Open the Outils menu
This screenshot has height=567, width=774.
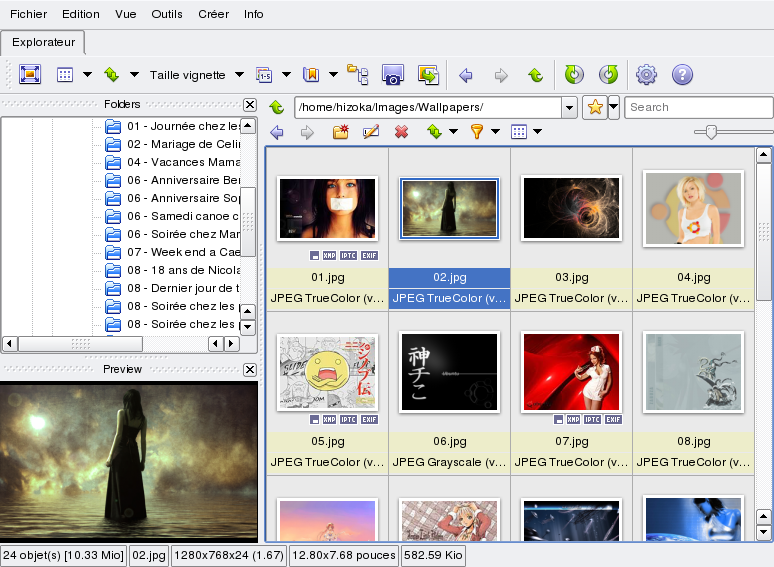pyautogui.click(x=167, y=14)
